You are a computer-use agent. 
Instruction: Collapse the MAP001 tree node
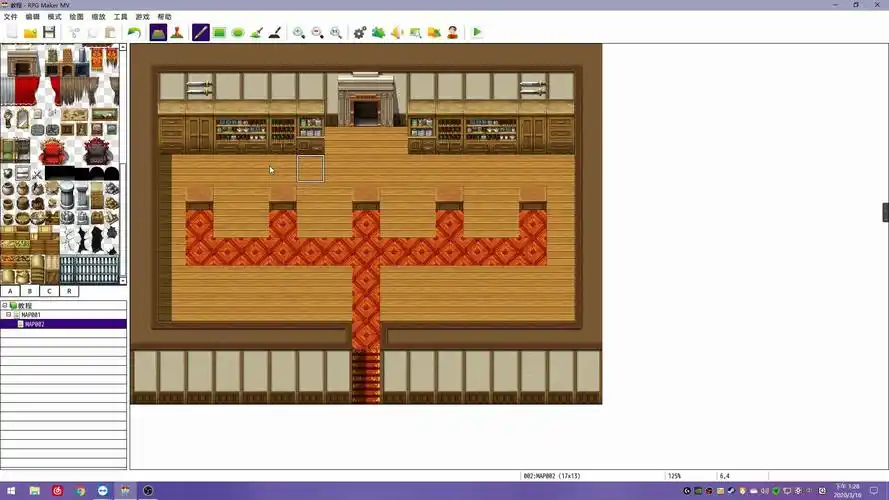point(9,315)
